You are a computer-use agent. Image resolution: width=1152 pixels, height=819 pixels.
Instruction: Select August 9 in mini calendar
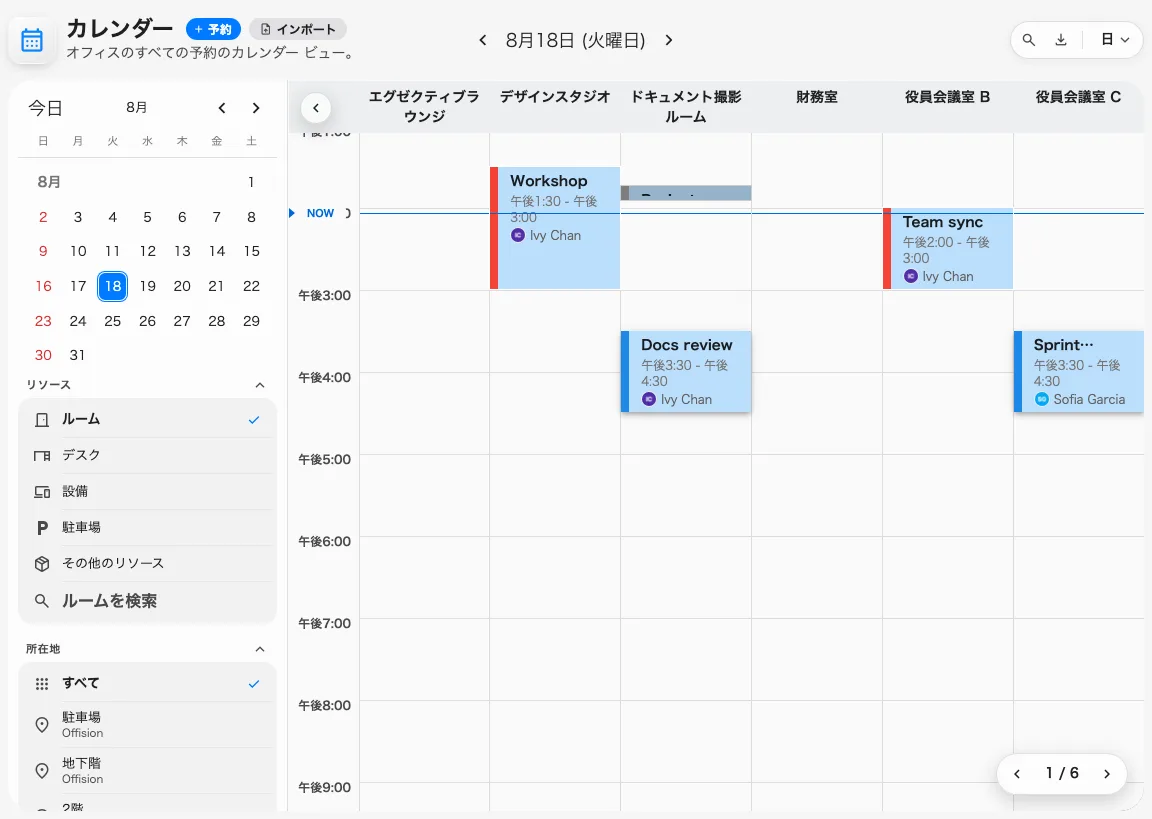(x=43, y=251)
